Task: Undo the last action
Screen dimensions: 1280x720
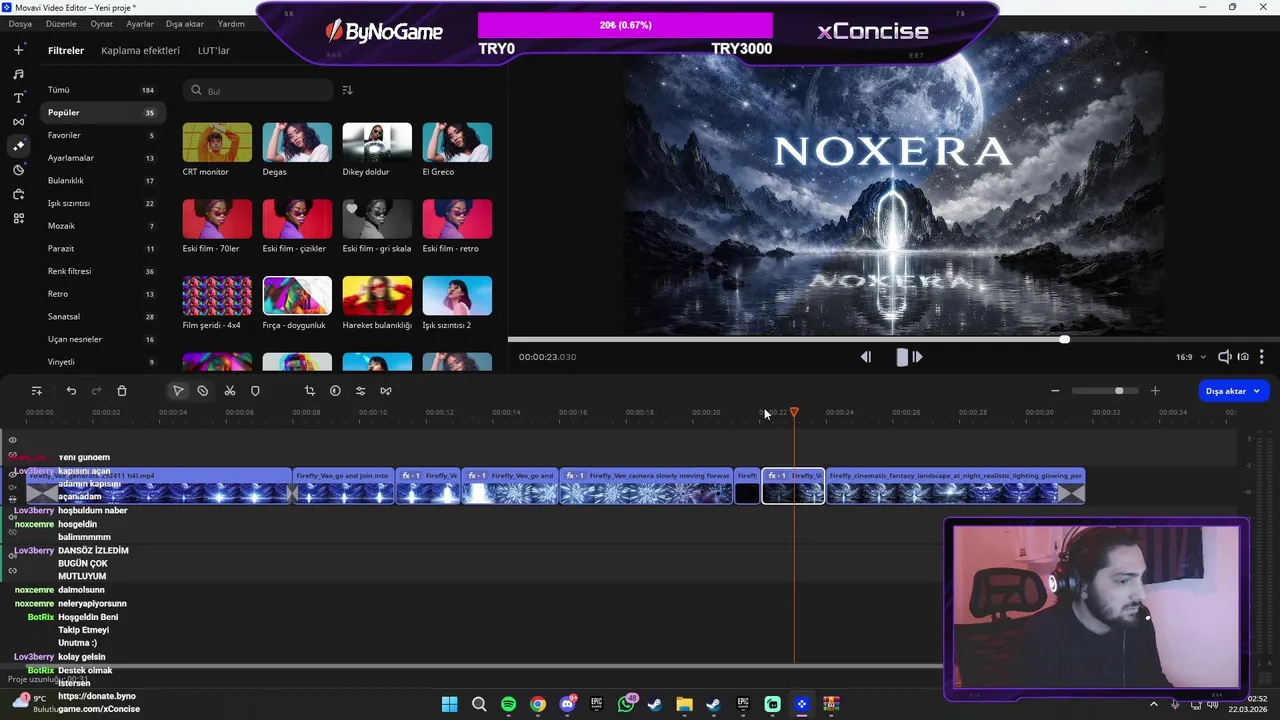Action: click(x=71, y=391)
